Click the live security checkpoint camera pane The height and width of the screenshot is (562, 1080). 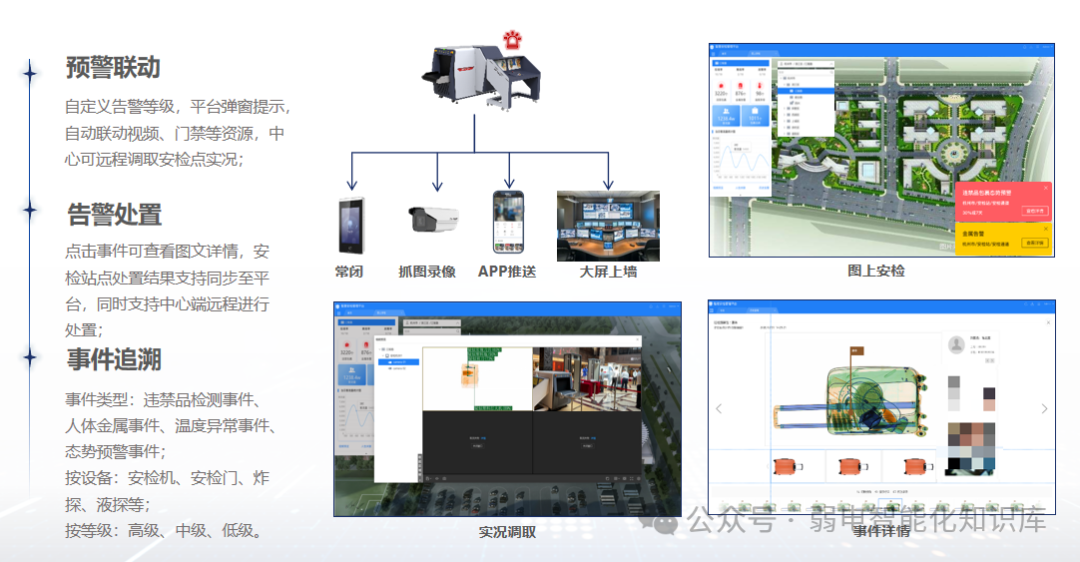click(x=587, y=379)
